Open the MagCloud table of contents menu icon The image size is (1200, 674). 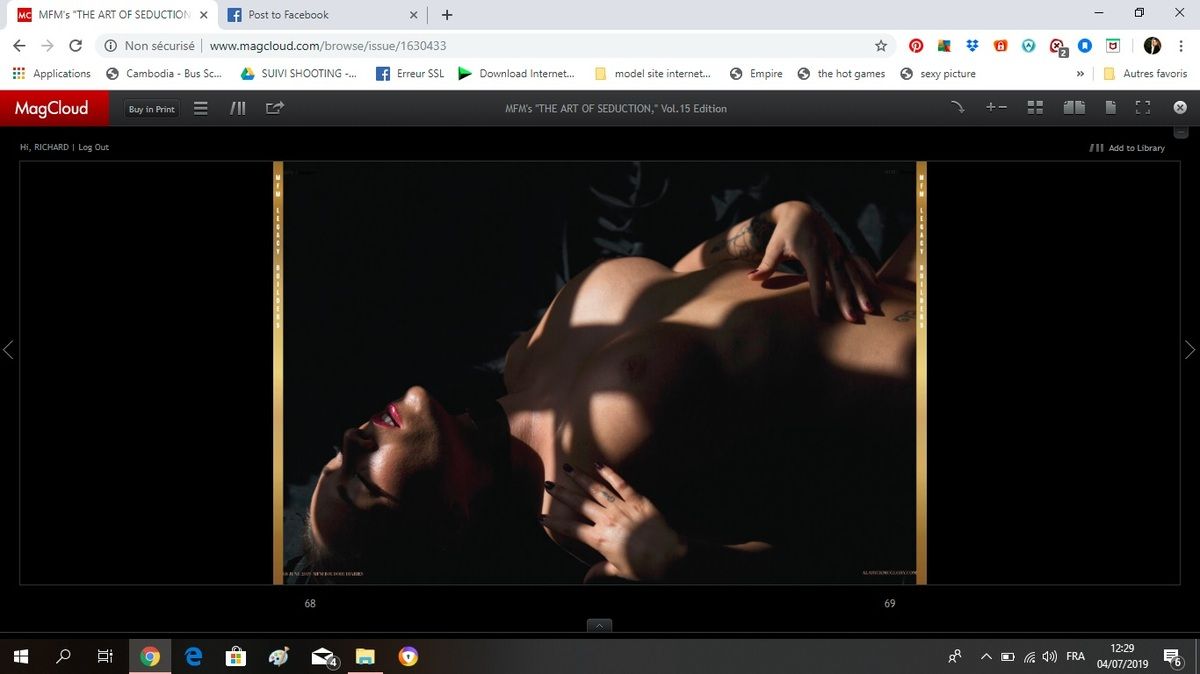(x=201, y=108)
